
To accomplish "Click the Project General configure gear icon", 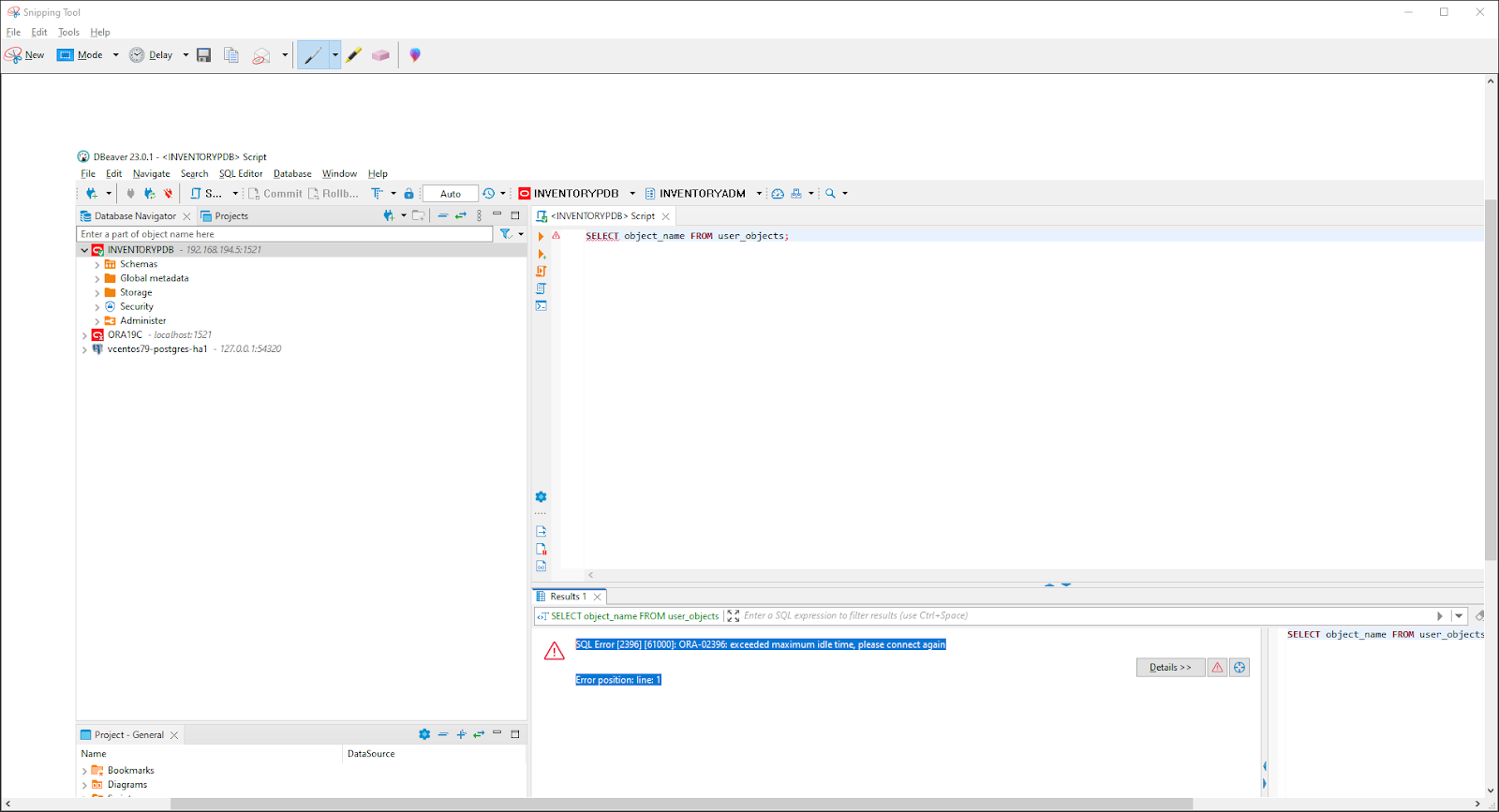I will (424, 734).
